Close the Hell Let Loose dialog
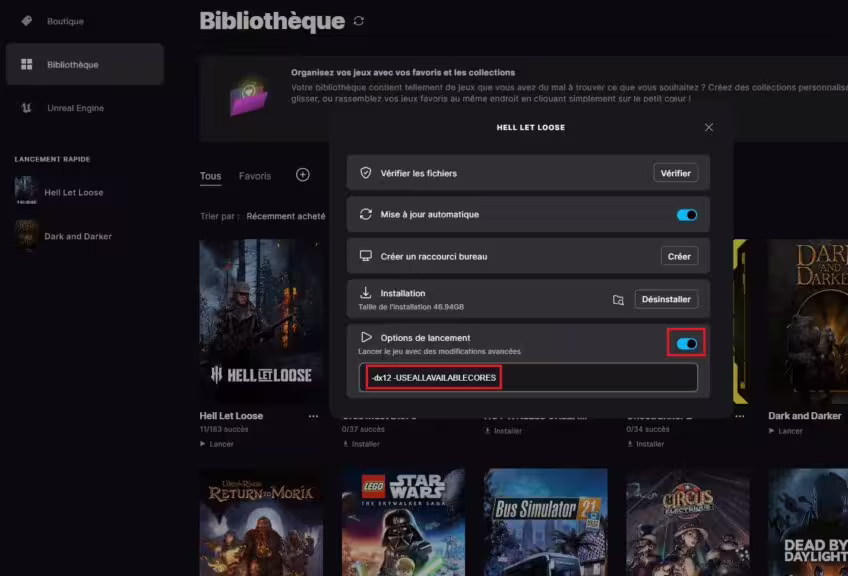This screenshot has height=576, width=848. click(708, 127)
